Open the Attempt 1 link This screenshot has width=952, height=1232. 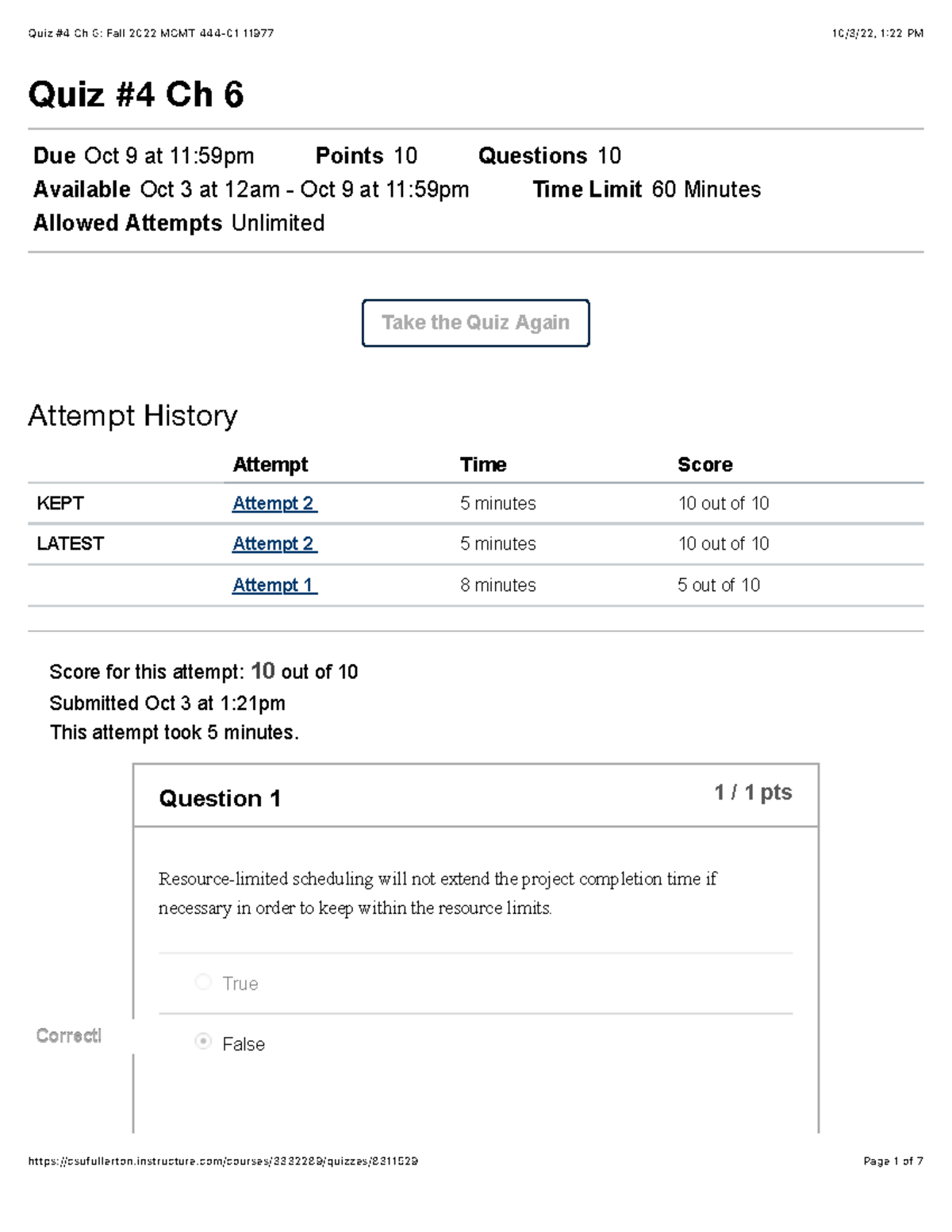(274, 585)
